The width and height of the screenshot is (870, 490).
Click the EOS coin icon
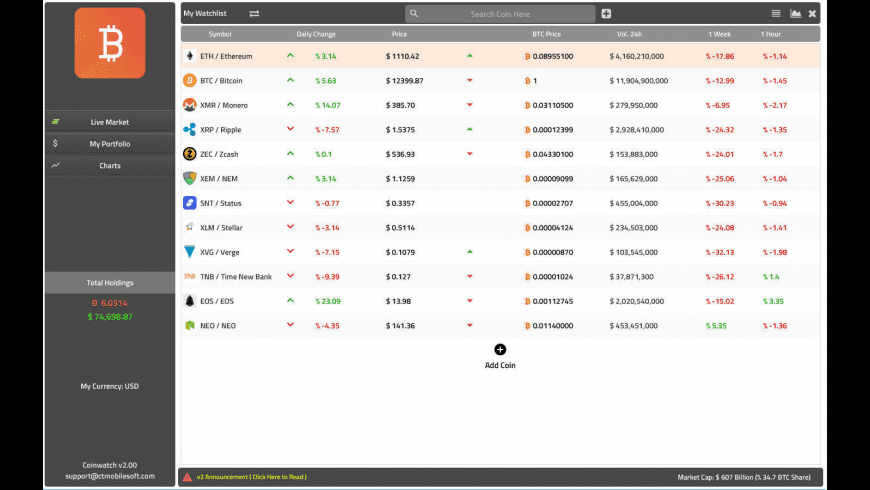pos(190,301)
